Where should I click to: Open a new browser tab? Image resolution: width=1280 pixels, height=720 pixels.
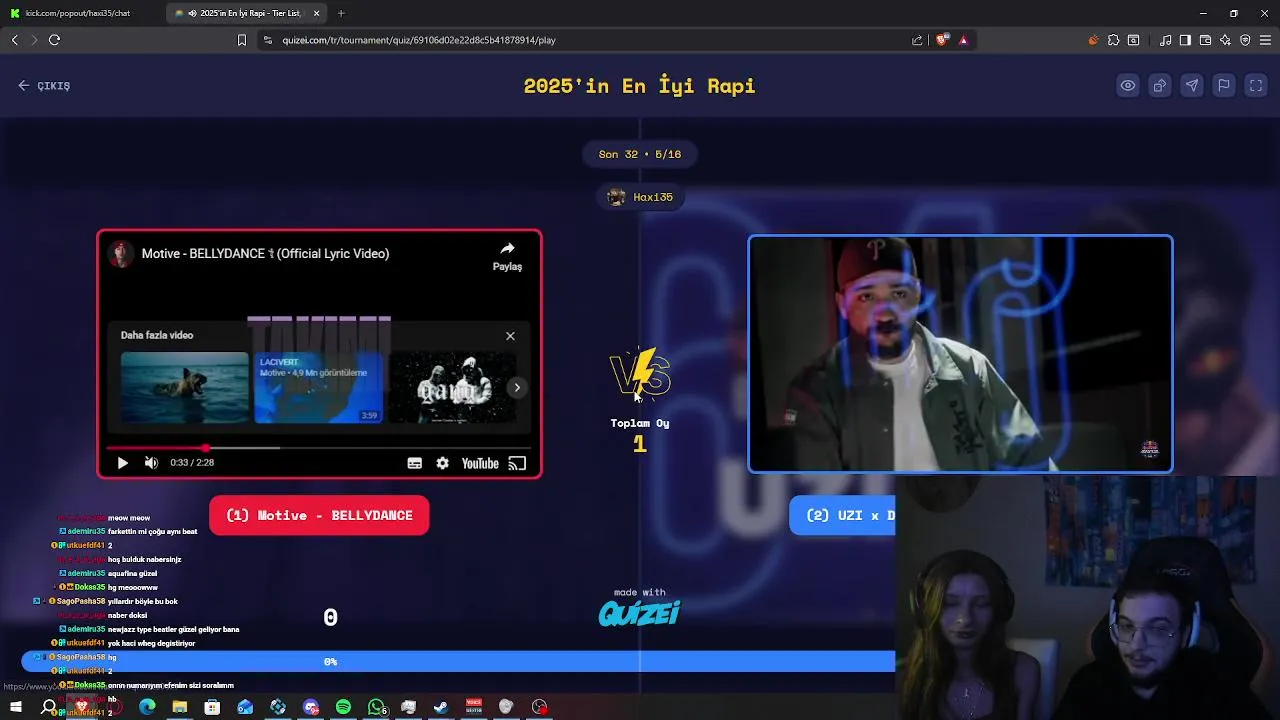(x=341, y=13)
